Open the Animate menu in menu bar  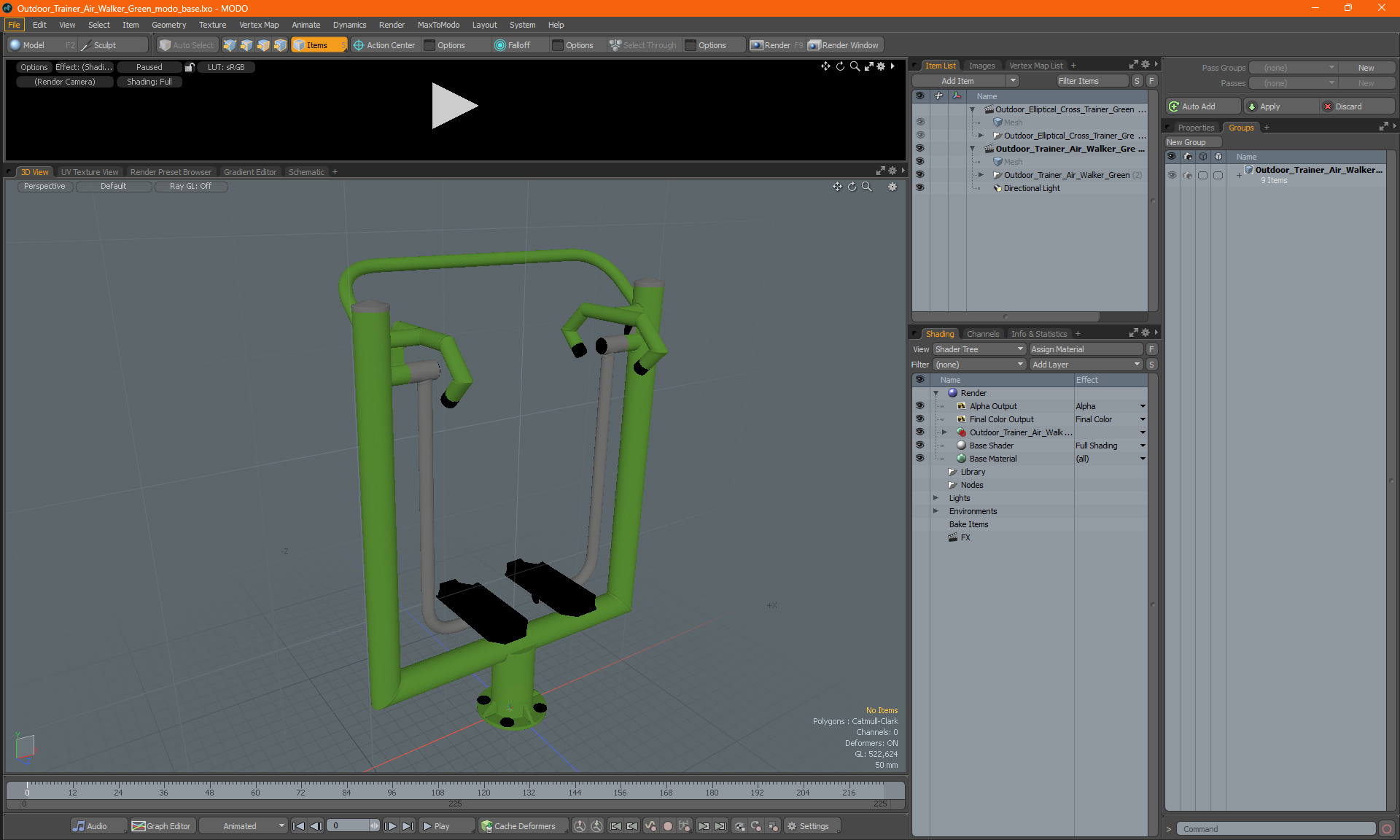(x=305, y=24)
